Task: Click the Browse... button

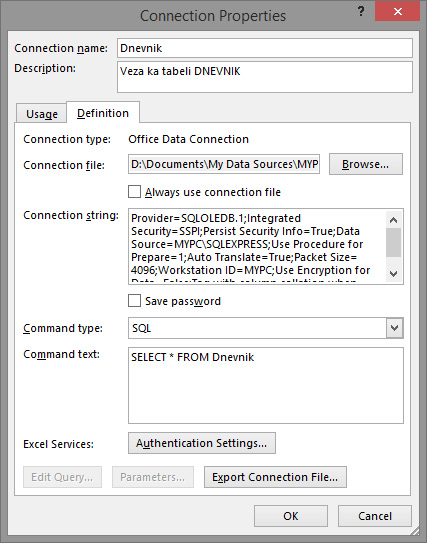Action: [x=366, y=164]
